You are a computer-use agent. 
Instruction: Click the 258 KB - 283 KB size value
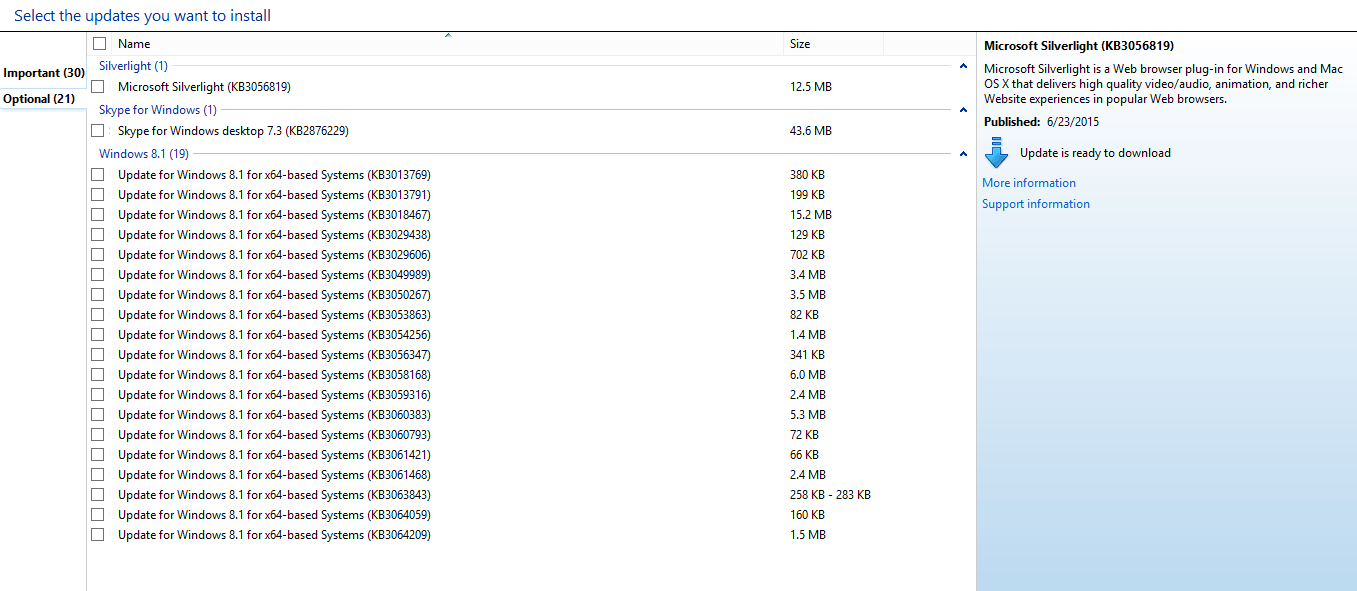click(x=830, y=495)
